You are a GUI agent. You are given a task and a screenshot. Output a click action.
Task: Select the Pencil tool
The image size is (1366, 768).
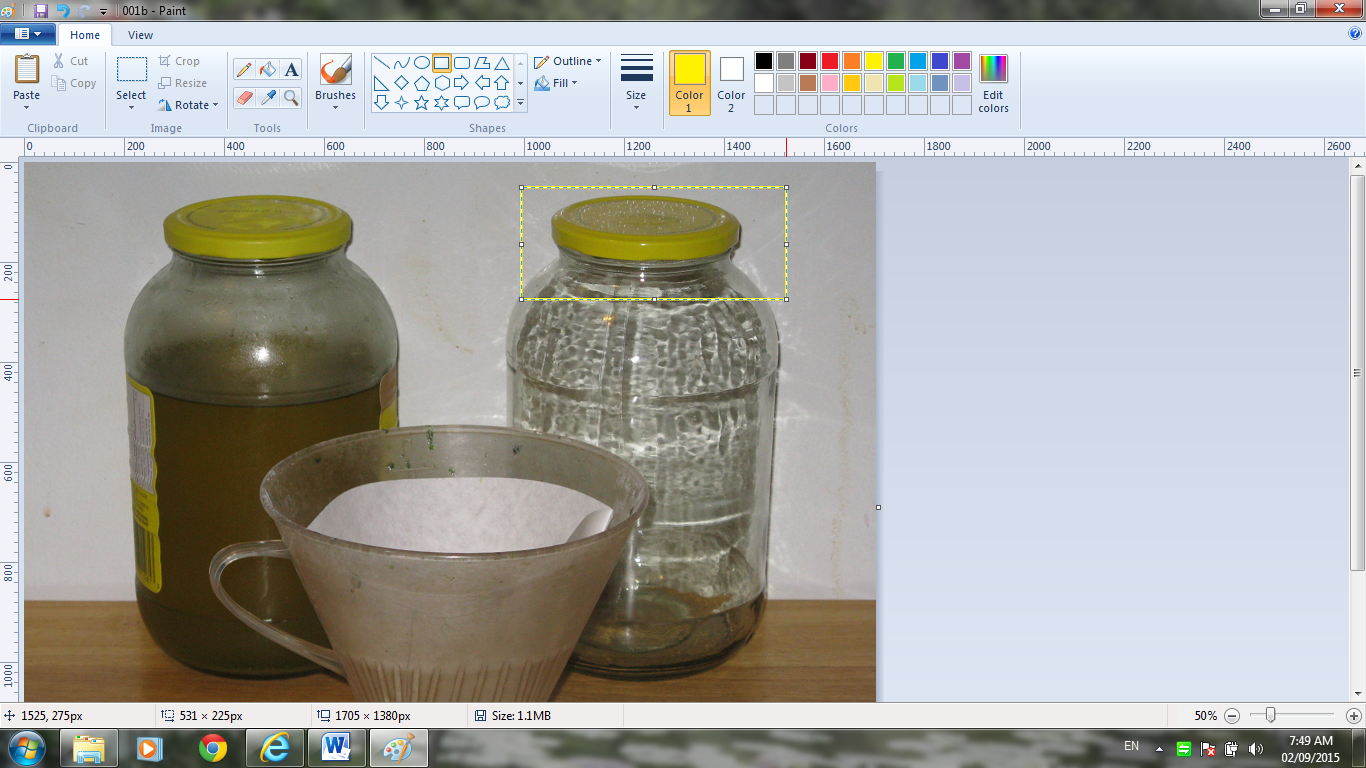pos(243,69)
